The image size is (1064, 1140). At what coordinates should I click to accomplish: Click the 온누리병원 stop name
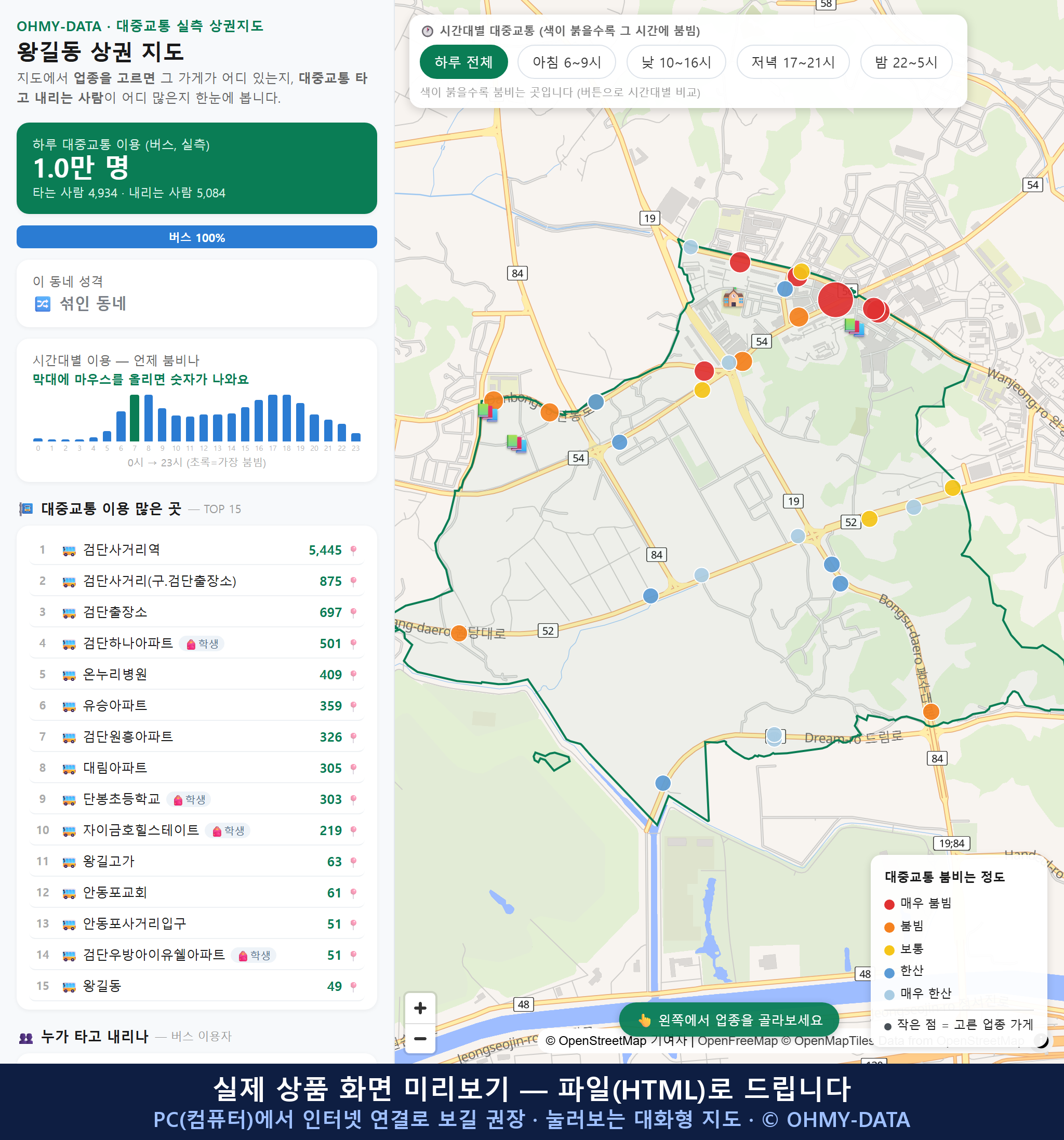(115, 674)
